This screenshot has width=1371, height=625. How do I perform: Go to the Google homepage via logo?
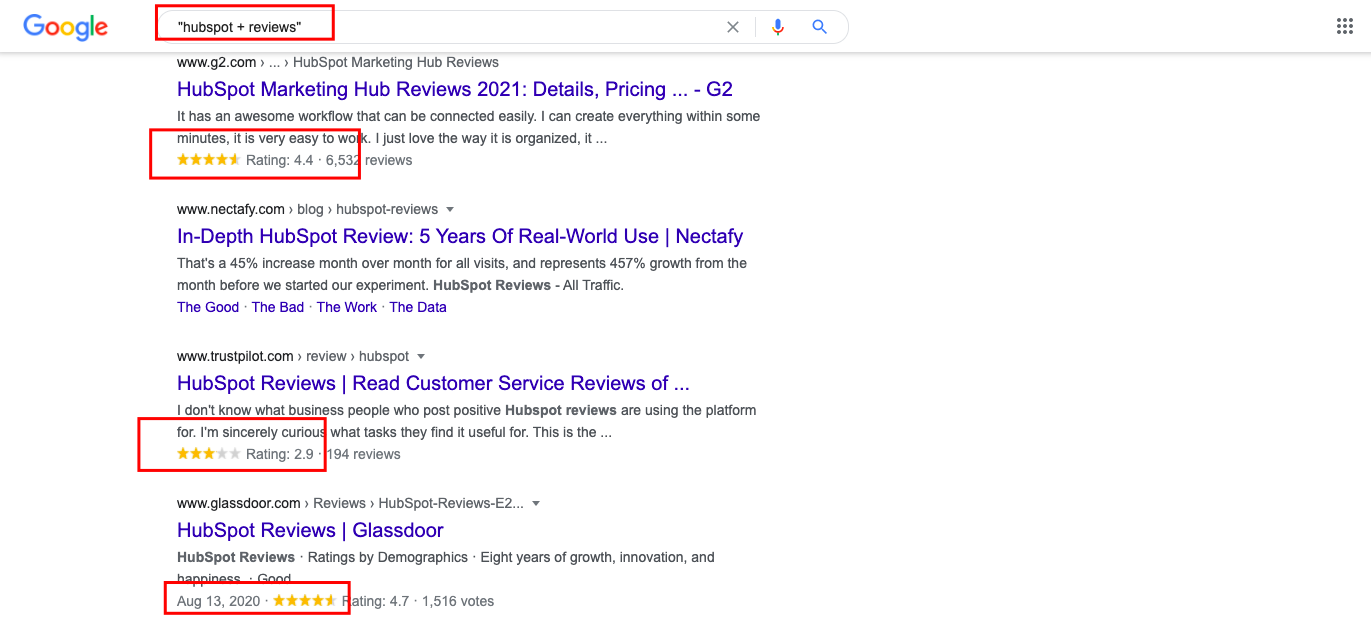(65, 27)
